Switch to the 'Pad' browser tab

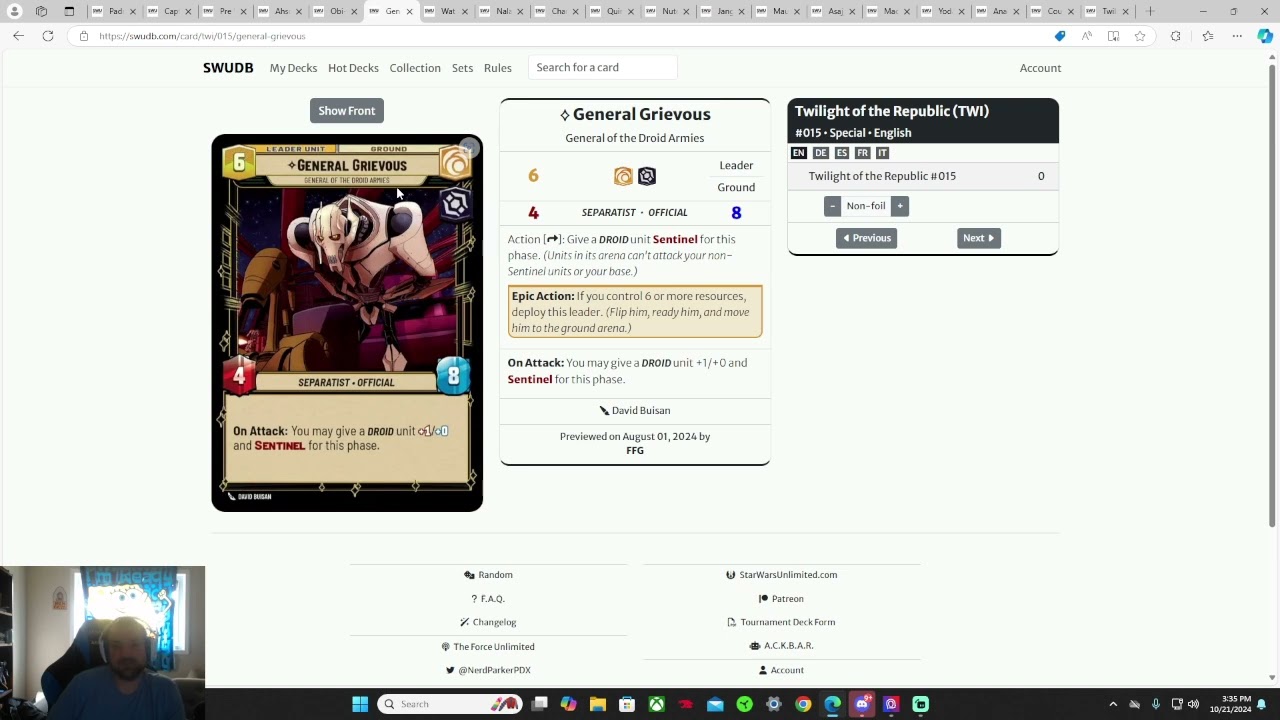coord(115,11)
